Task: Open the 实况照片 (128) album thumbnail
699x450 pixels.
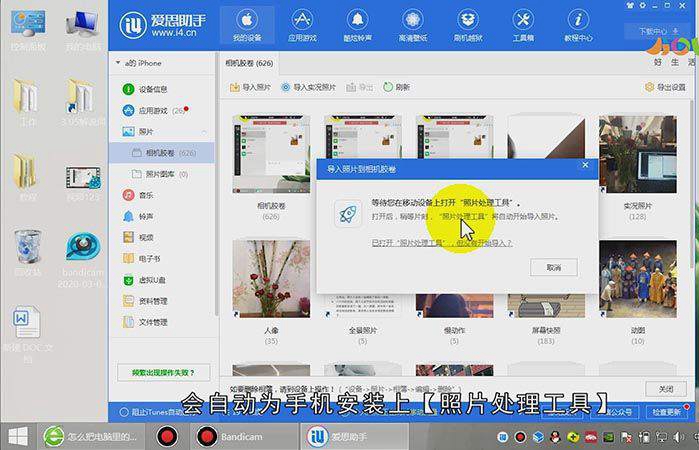Action: [x=637, y=154]
